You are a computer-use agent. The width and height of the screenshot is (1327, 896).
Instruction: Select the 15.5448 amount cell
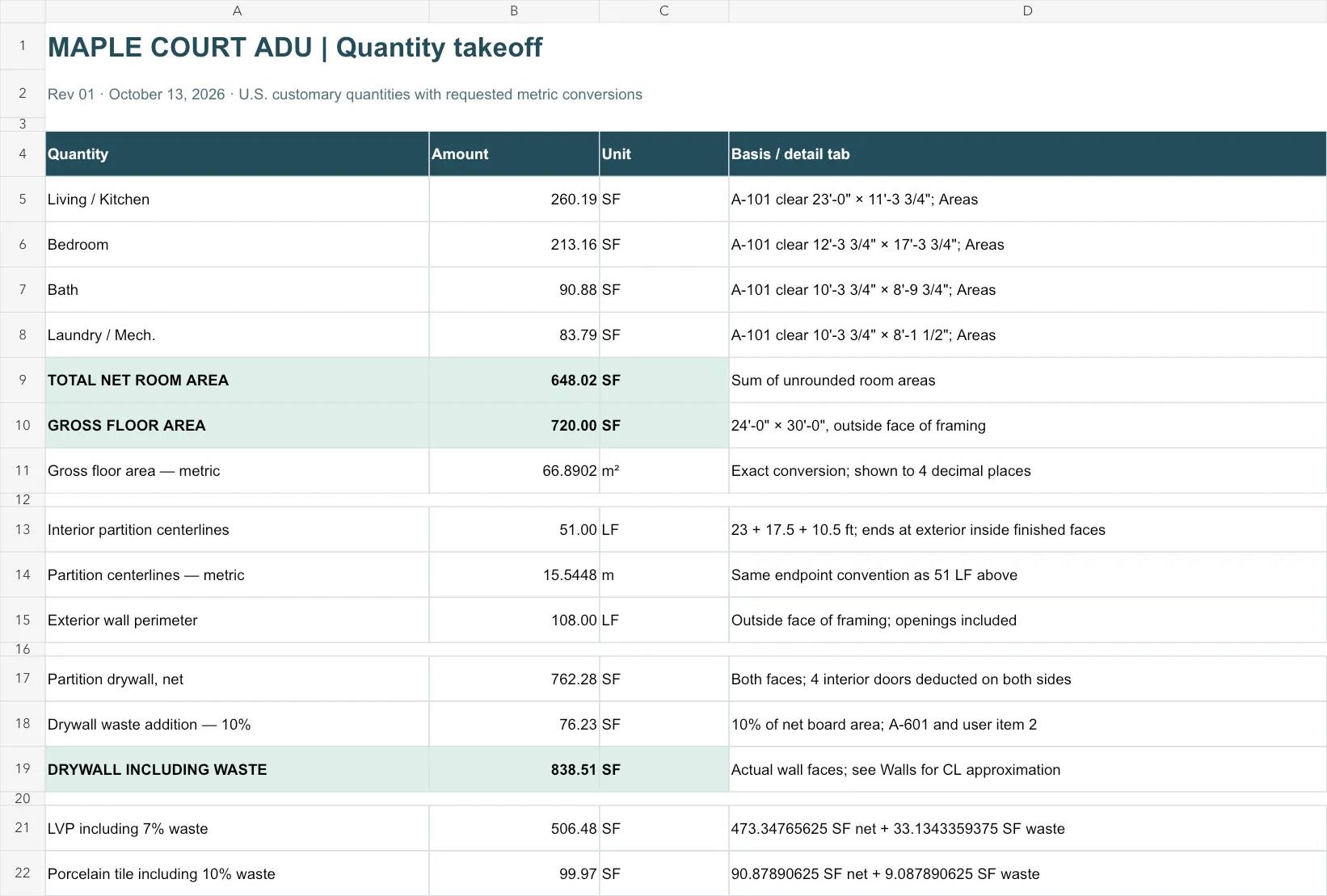pyautogui.click(x=514, y=575)
